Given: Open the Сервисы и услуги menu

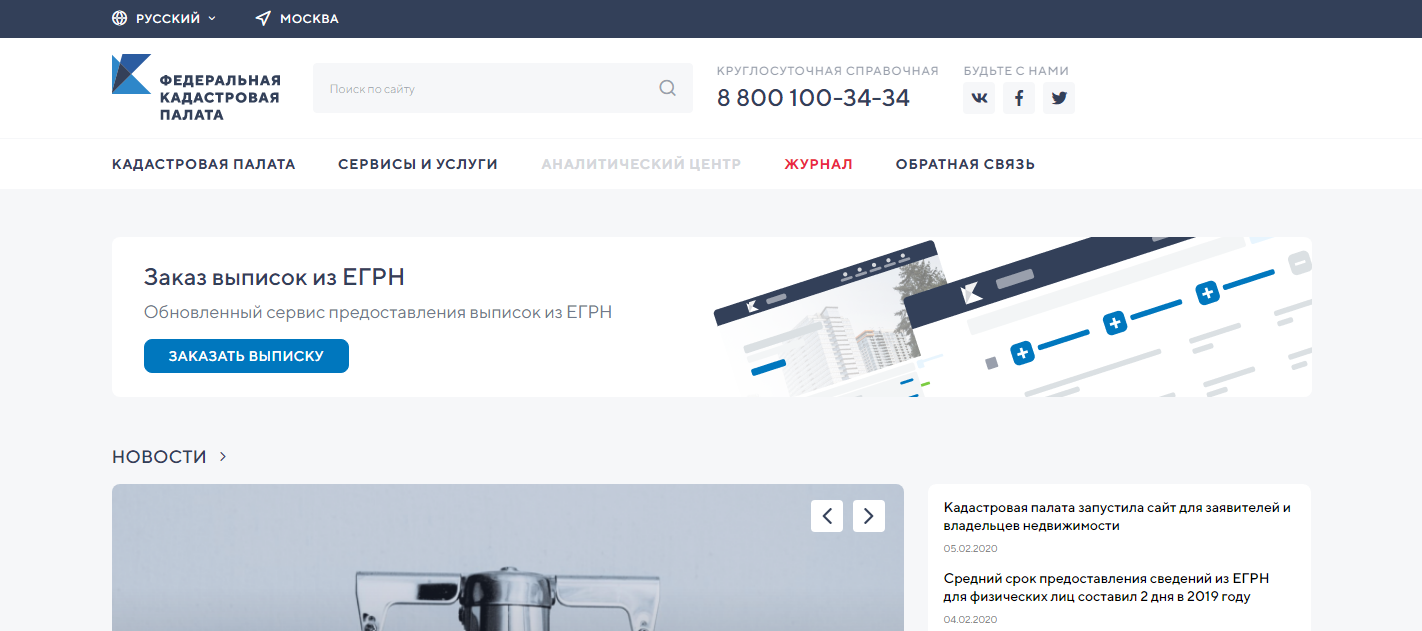Looking at the screenshot, I should click(x=418, y=164).
